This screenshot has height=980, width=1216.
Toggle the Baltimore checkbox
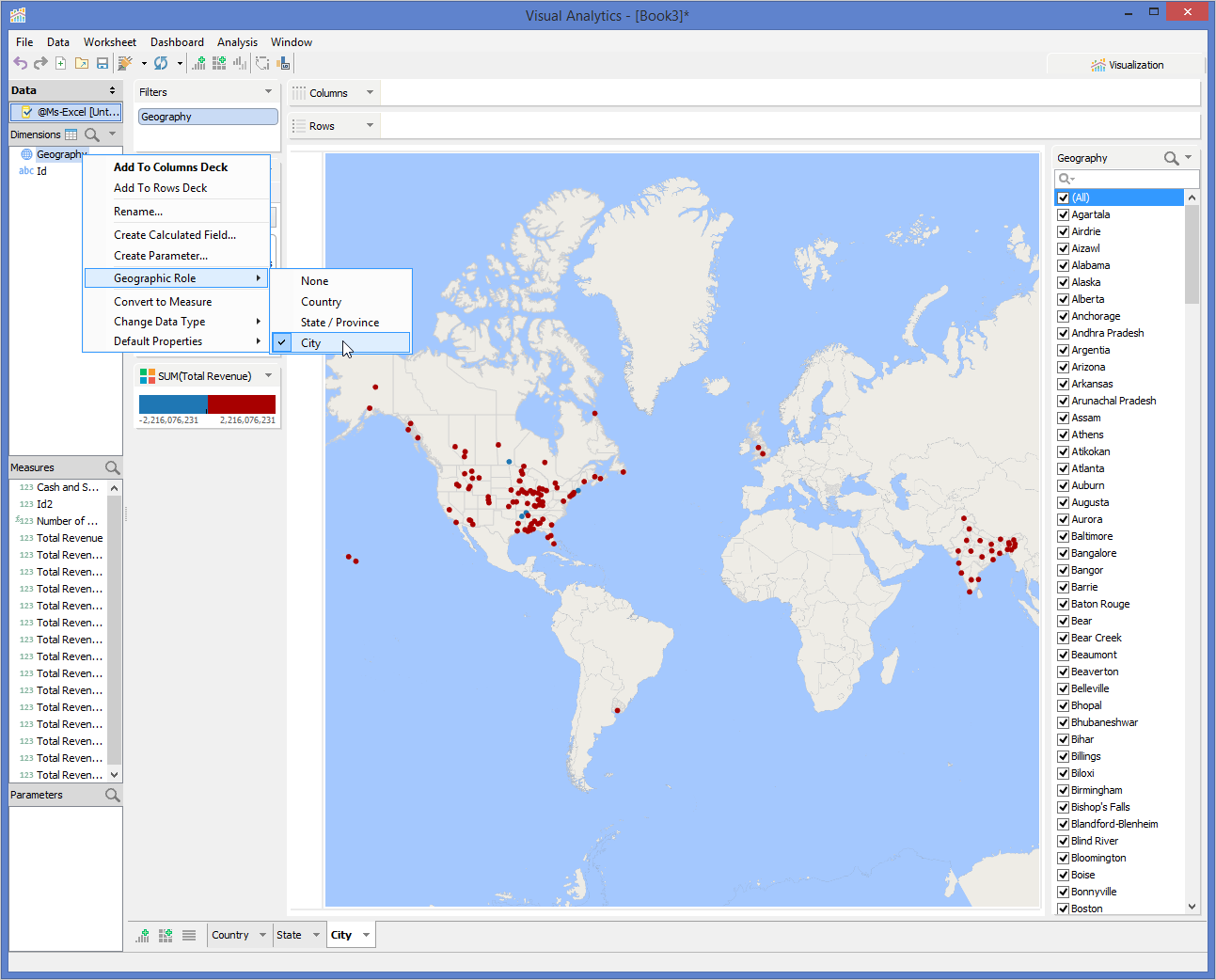1063,536
